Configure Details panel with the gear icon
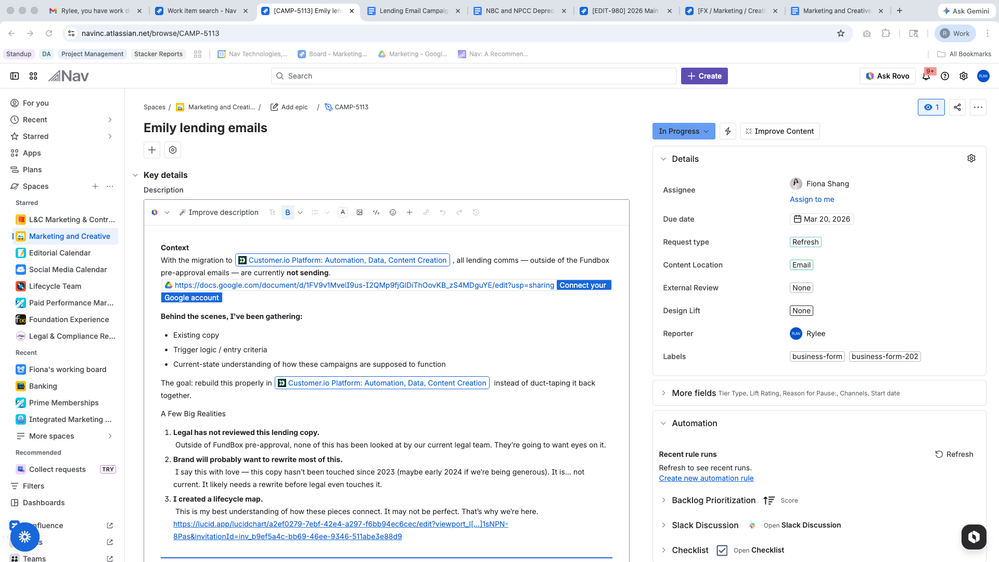Image resolution: width=999 pixels, height=562 pixels. click(x=971, y=159)
